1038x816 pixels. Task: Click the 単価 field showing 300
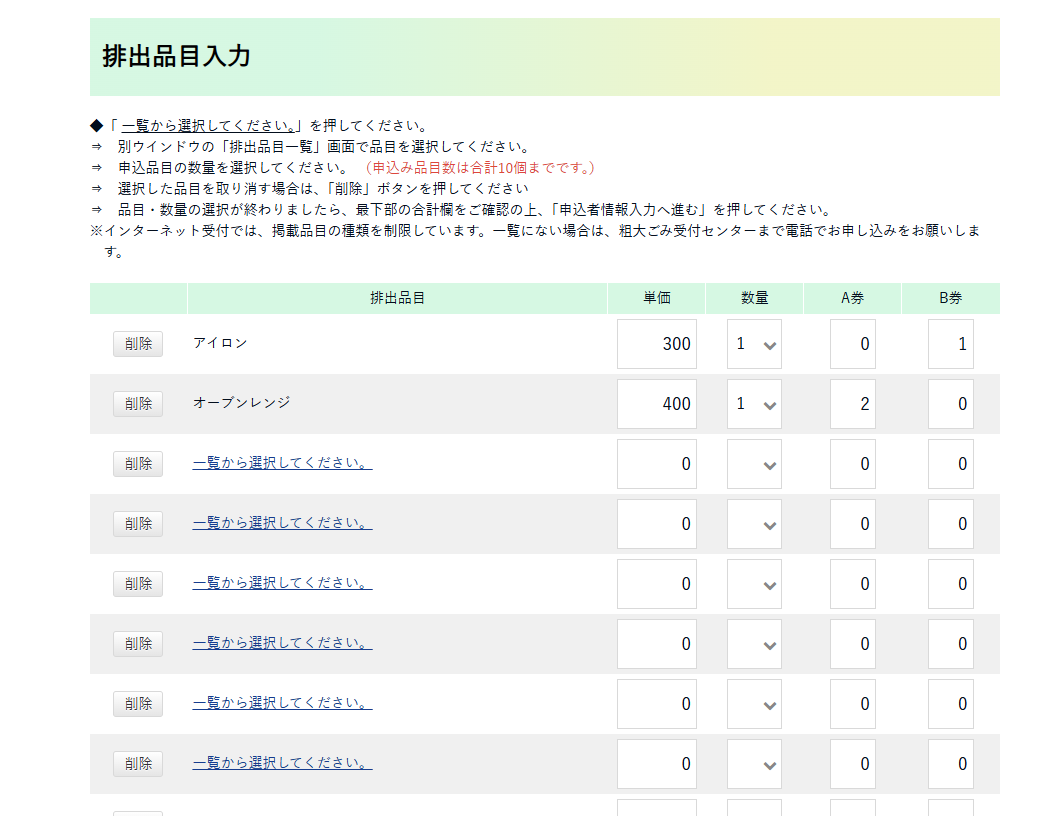[656, 344]
